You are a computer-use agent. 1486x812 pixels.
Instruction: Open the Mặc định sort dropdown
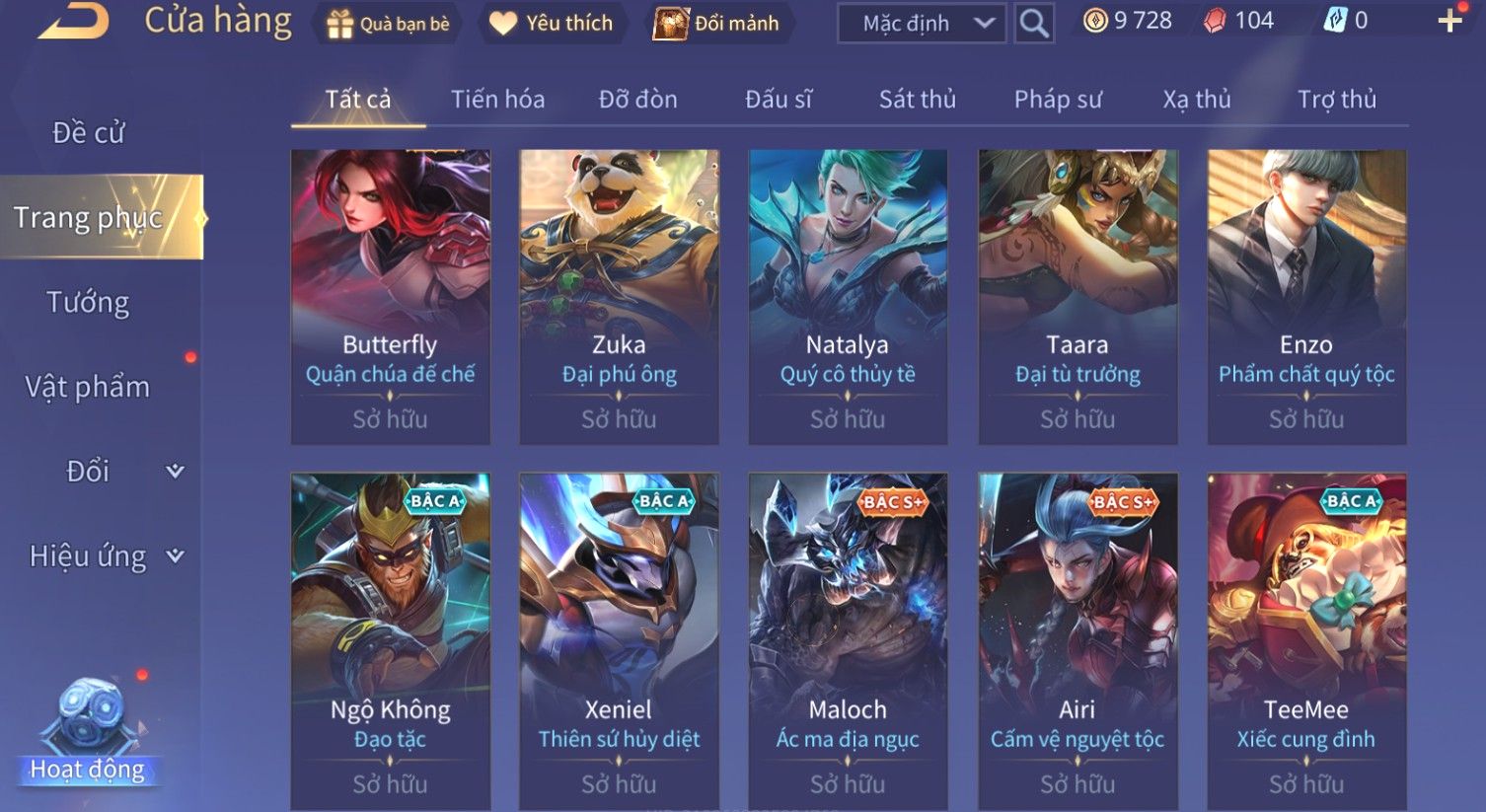(922, 24)
